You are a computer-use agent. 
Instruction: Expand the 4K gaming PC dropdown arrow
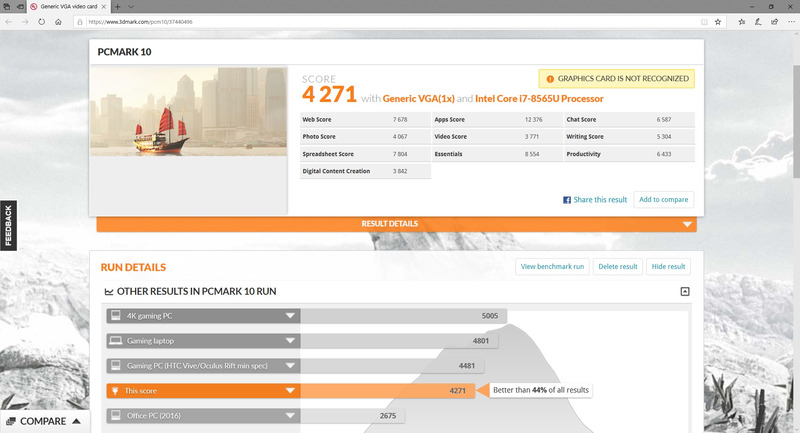point(290,316)
